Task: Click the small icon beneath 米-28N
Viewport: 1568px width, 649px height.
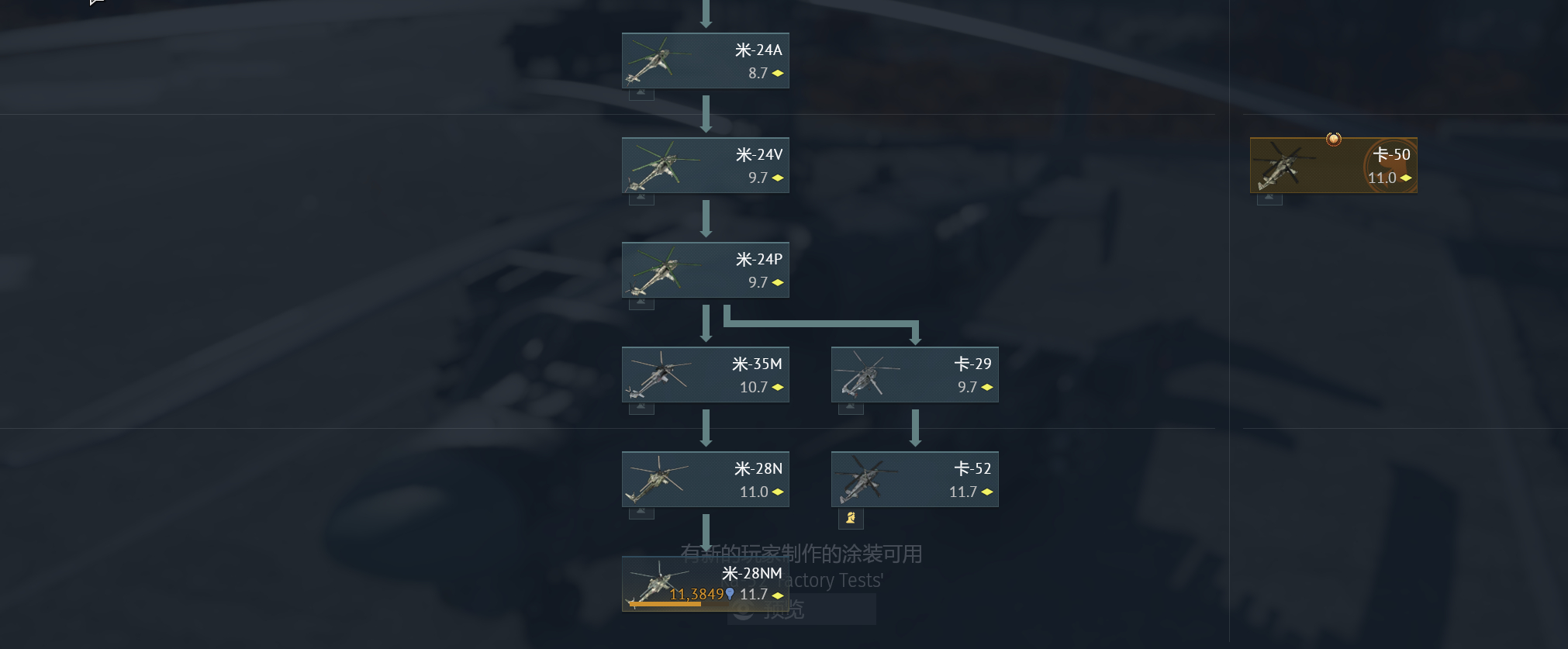Action: point(641,513)
